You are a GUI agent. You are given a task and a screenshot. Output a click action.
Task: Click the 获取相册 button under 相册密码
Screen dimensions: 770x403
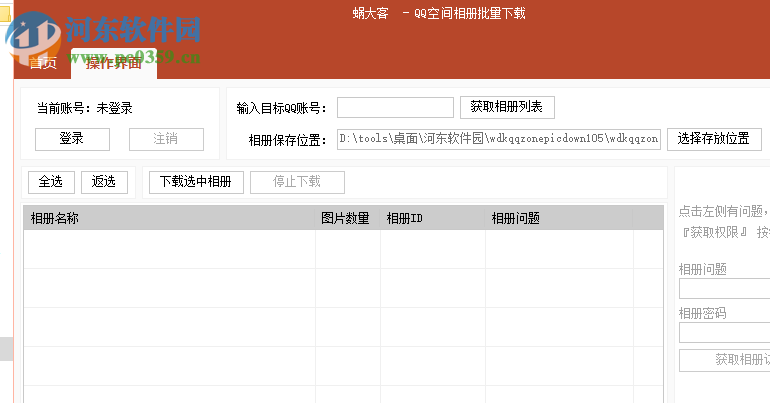click(x=725, y=360)
